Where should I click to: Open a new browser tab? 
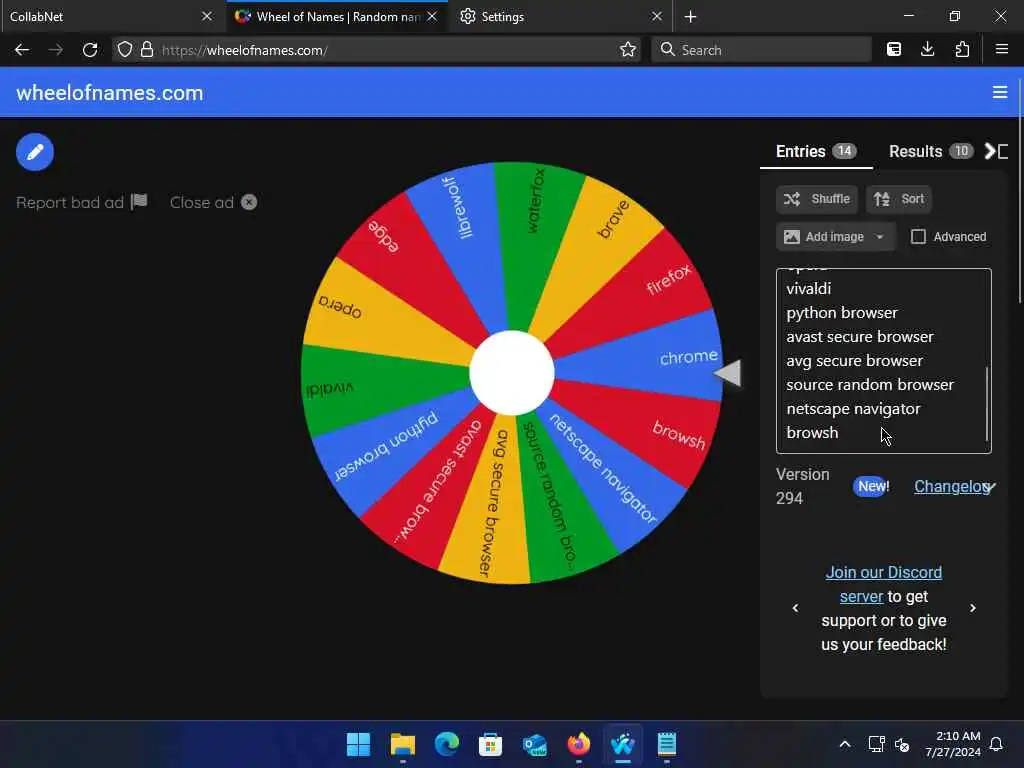pyautogui.click(x=690, y=16)
